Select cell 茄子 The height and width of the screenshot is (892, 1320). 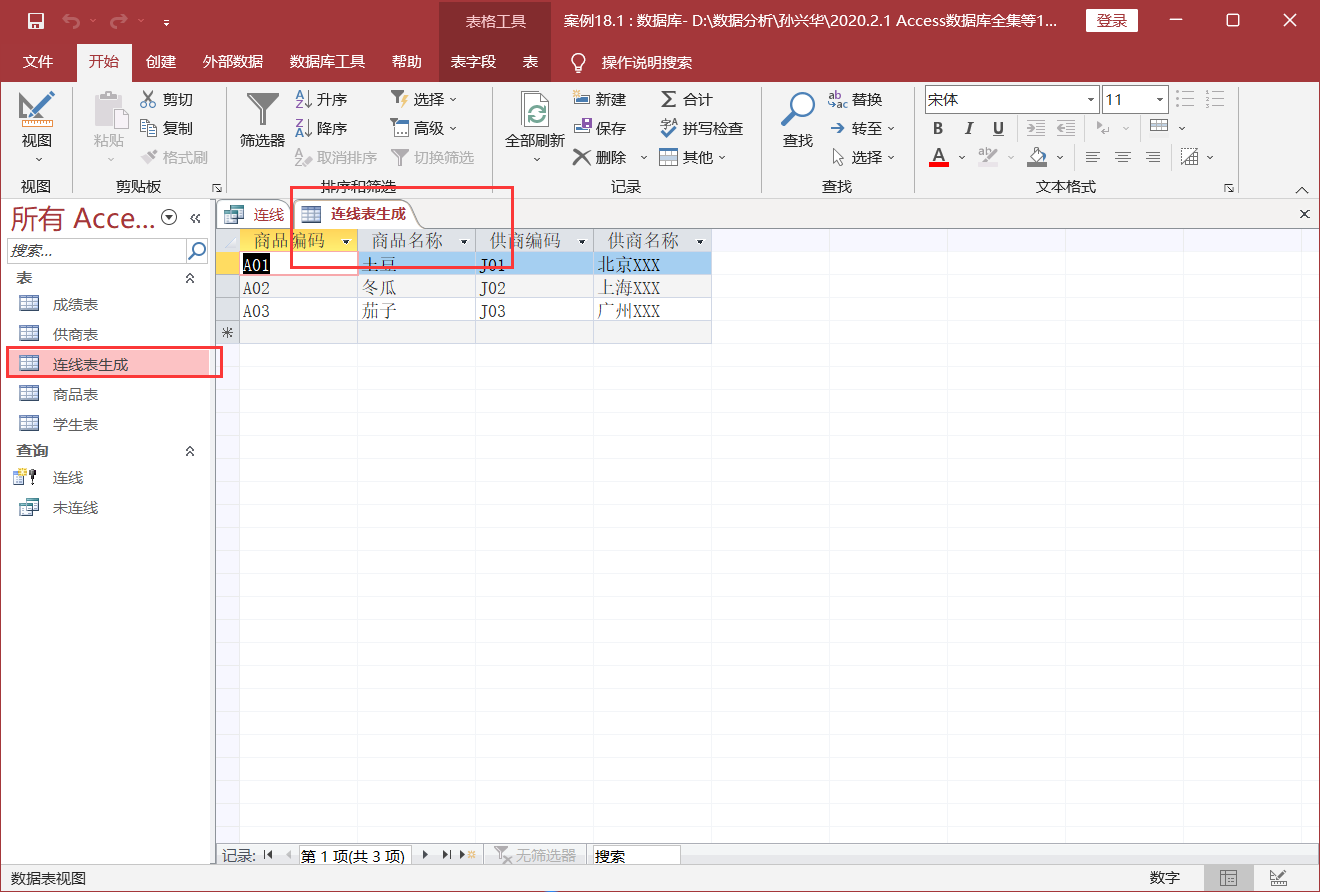pos(416,310)
